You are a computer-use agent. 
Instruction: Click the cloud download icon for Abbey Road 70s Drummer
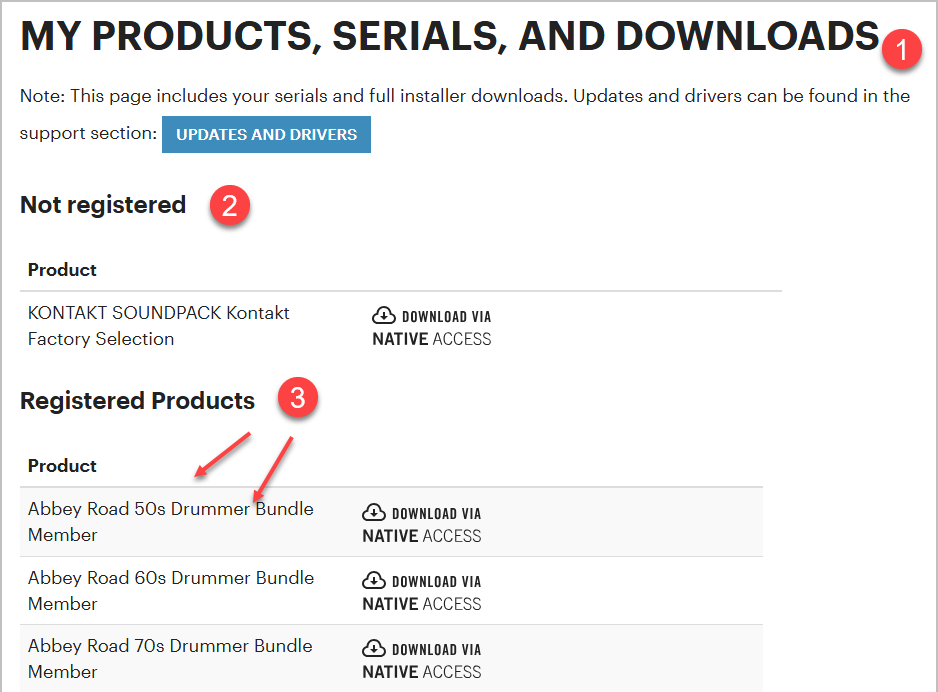[x=374, y=649]
